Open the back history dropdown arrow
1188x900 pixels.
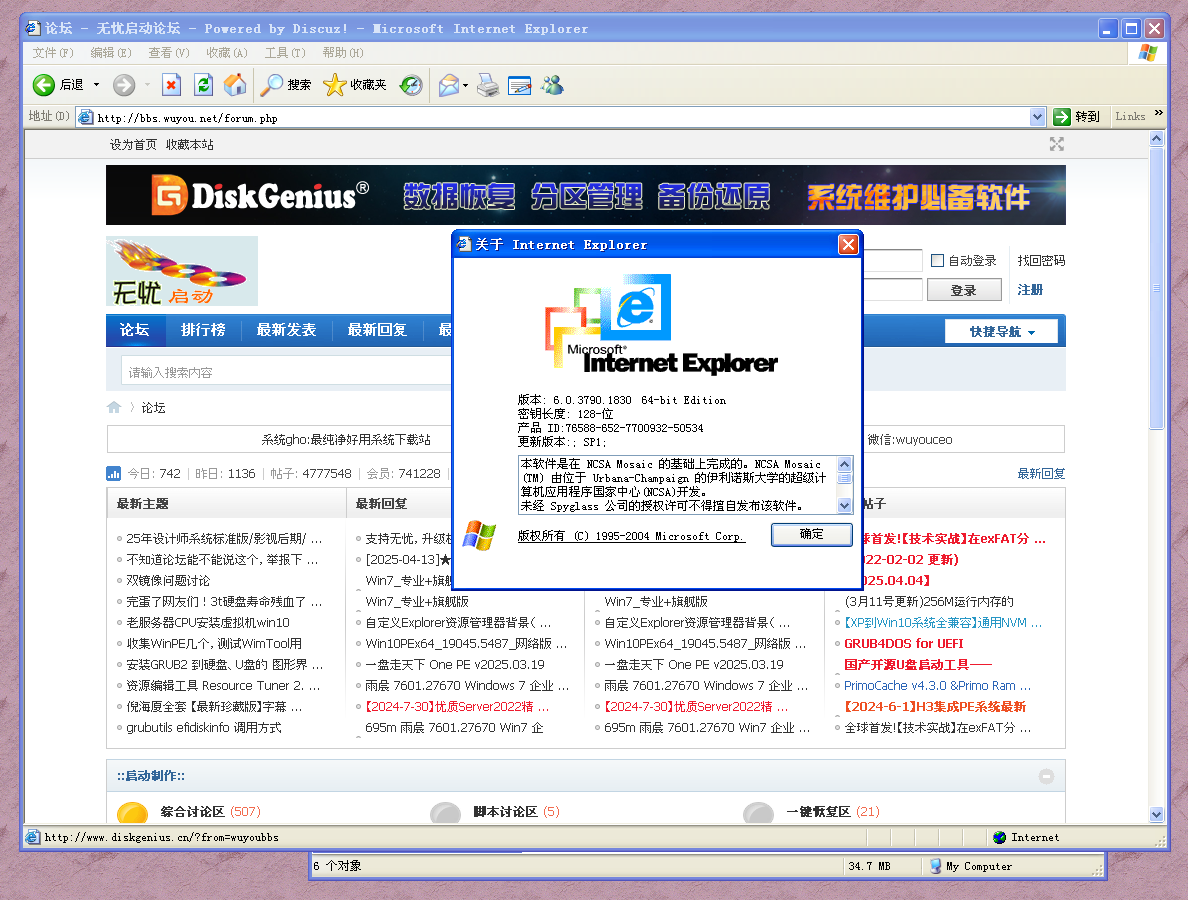coord(96,85)
